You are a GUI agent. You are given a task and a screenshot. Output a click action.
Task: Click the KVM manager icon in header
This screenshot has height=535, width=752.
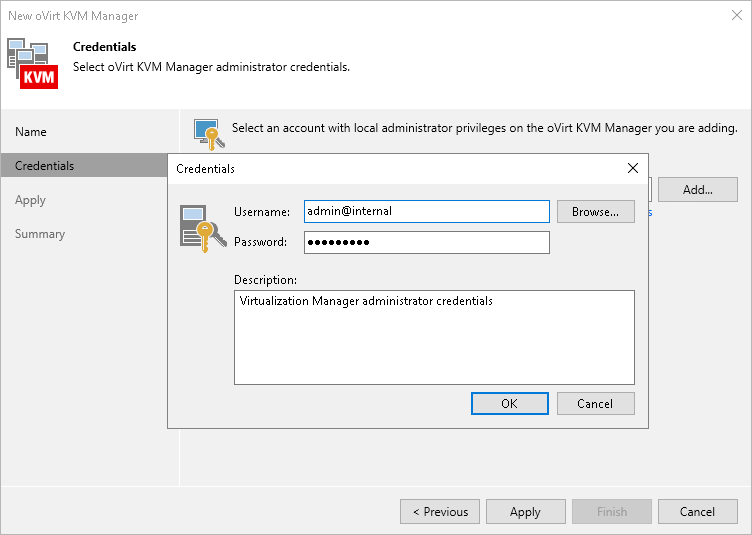(x=33, y=62)
